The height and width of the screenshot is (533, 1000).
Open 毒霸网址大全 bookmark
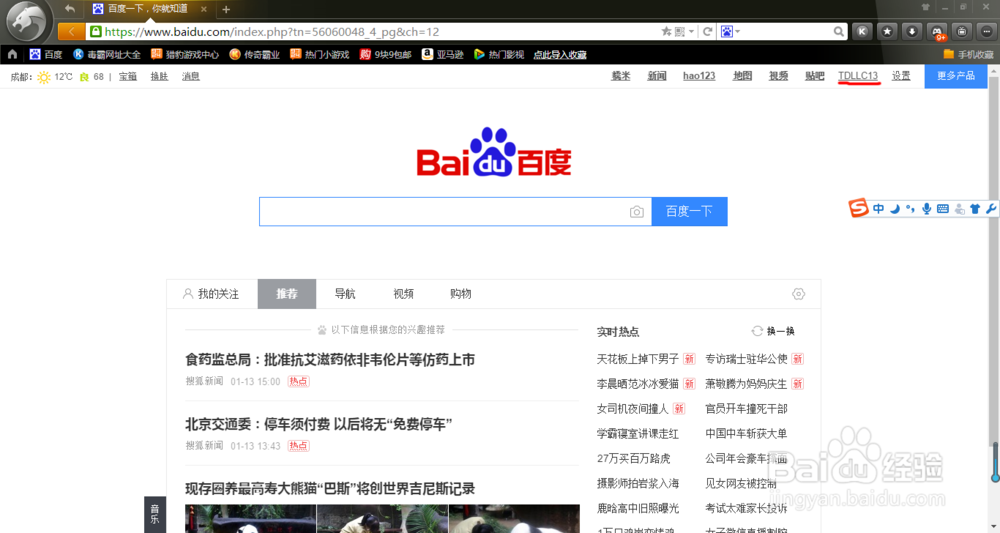pos(107,55)
